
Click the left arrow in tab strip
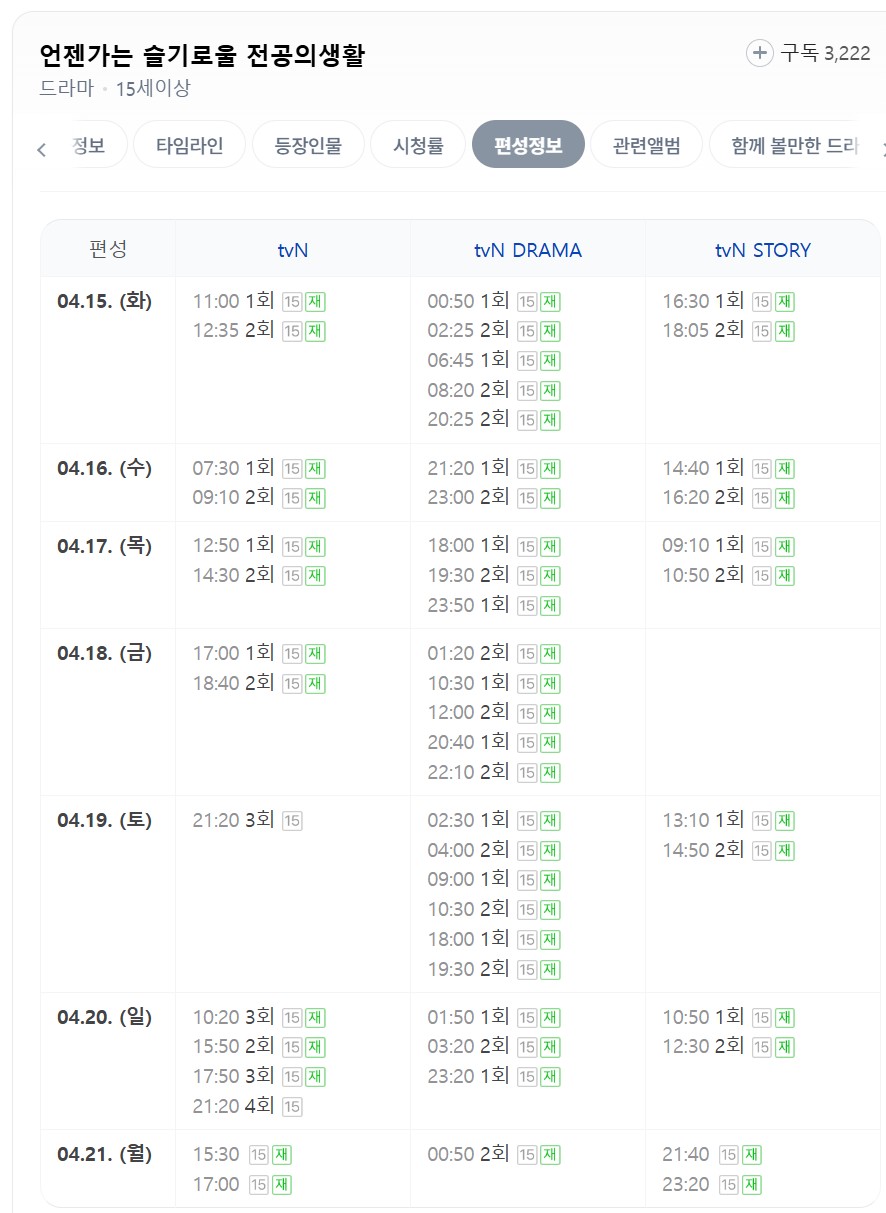(41, 150)
